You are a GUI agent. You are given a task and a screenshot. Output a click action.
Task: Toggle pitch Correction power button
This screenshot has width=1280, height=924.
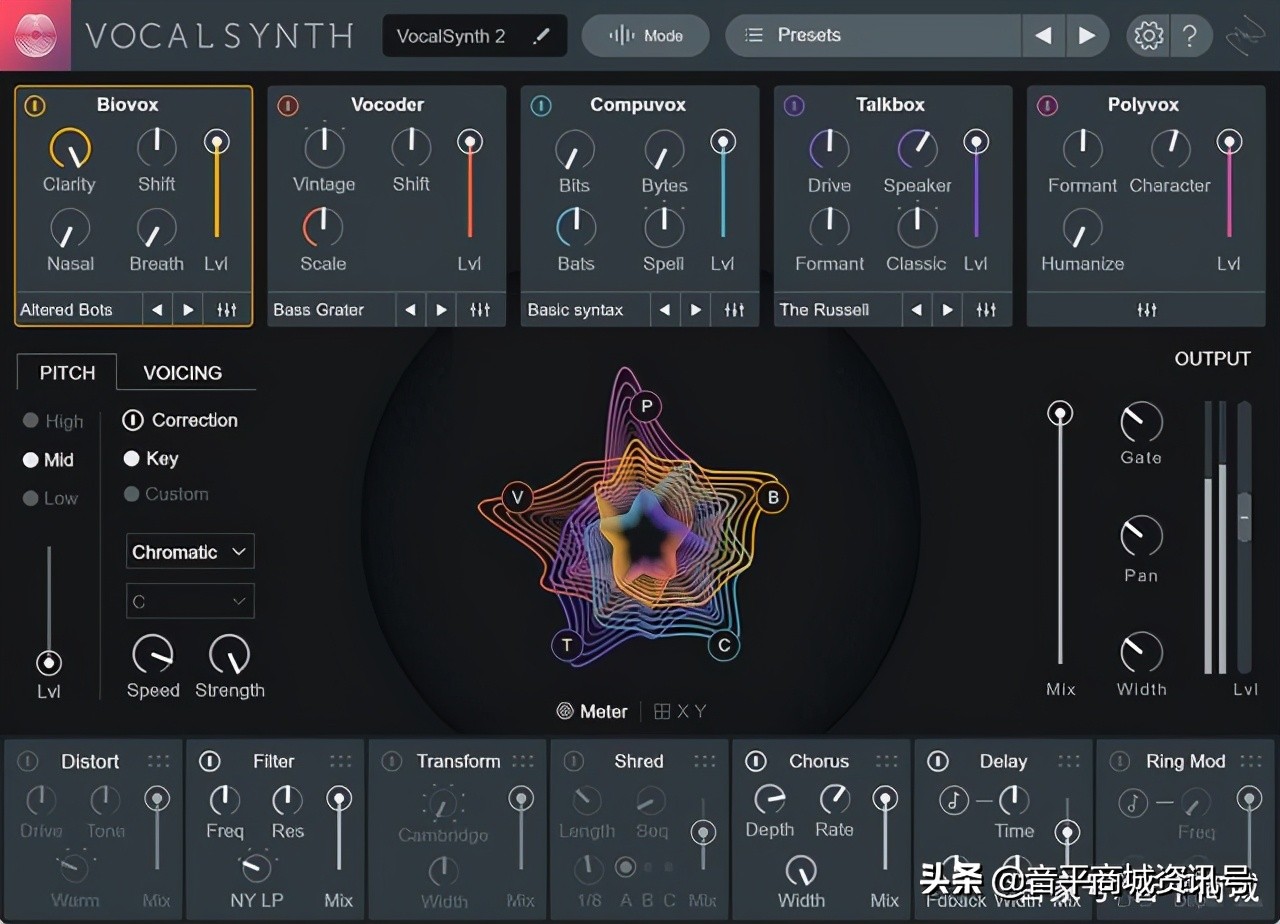pyautogui.click(x=133, y=420)
